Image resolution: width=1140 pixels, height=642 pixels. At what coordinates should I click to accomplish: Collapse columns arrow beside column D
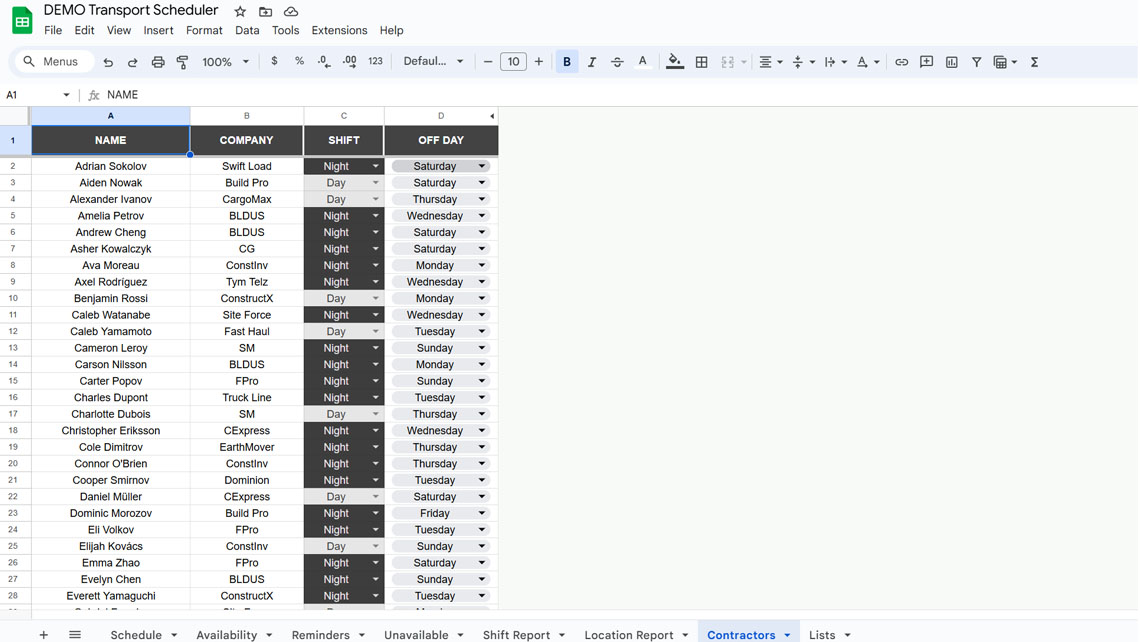click(x=492, y=116)
